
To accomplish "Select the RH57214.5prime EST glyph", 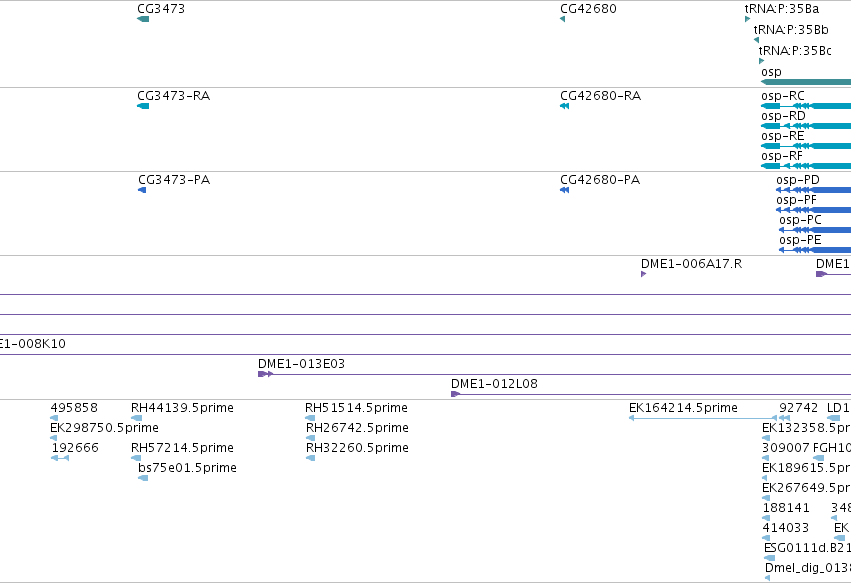I will point(136,458).
